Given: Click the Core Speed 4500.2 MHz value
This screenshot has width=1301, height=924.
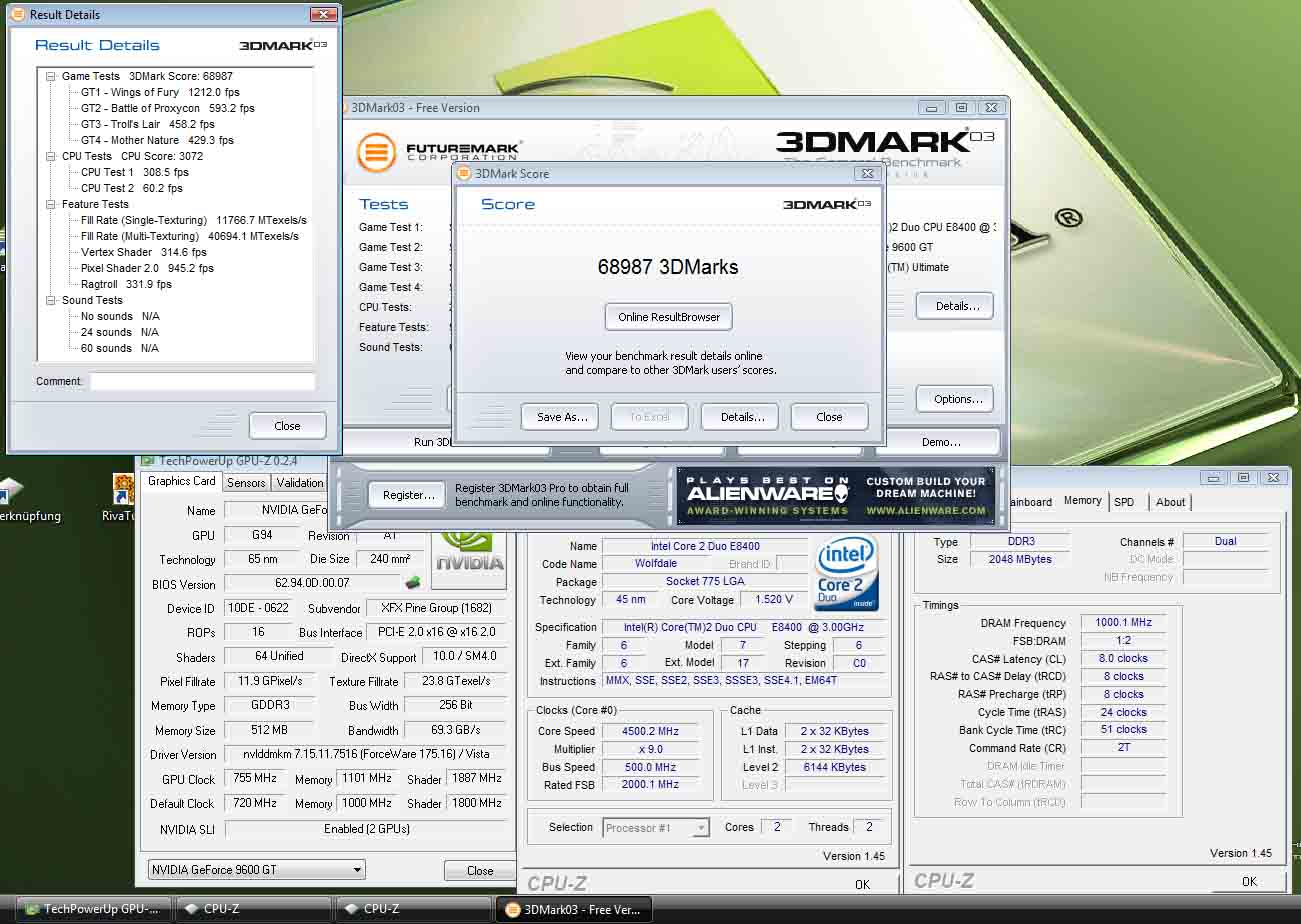Looking at the screenshot, I should pos(650,731).
